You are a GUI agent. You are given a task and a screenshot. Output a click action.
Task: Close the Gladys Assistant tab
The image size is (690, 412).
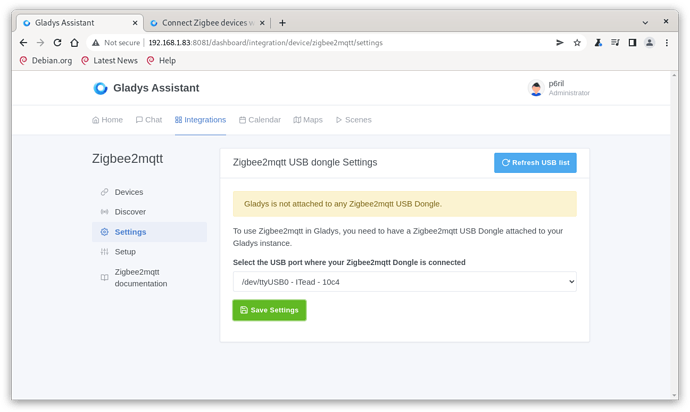pos(135,23)
